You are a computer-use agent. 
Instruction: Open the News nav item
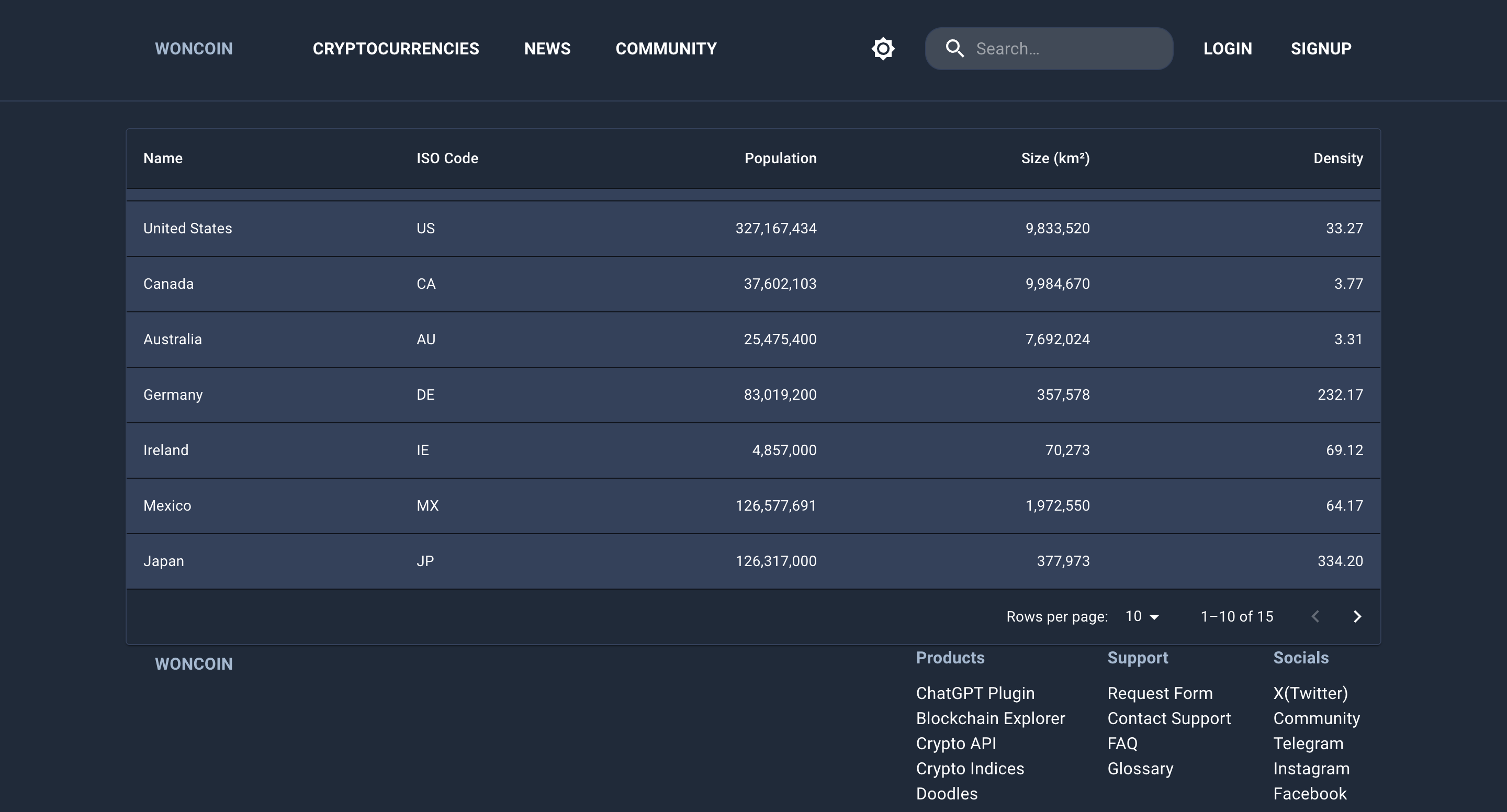547,49
